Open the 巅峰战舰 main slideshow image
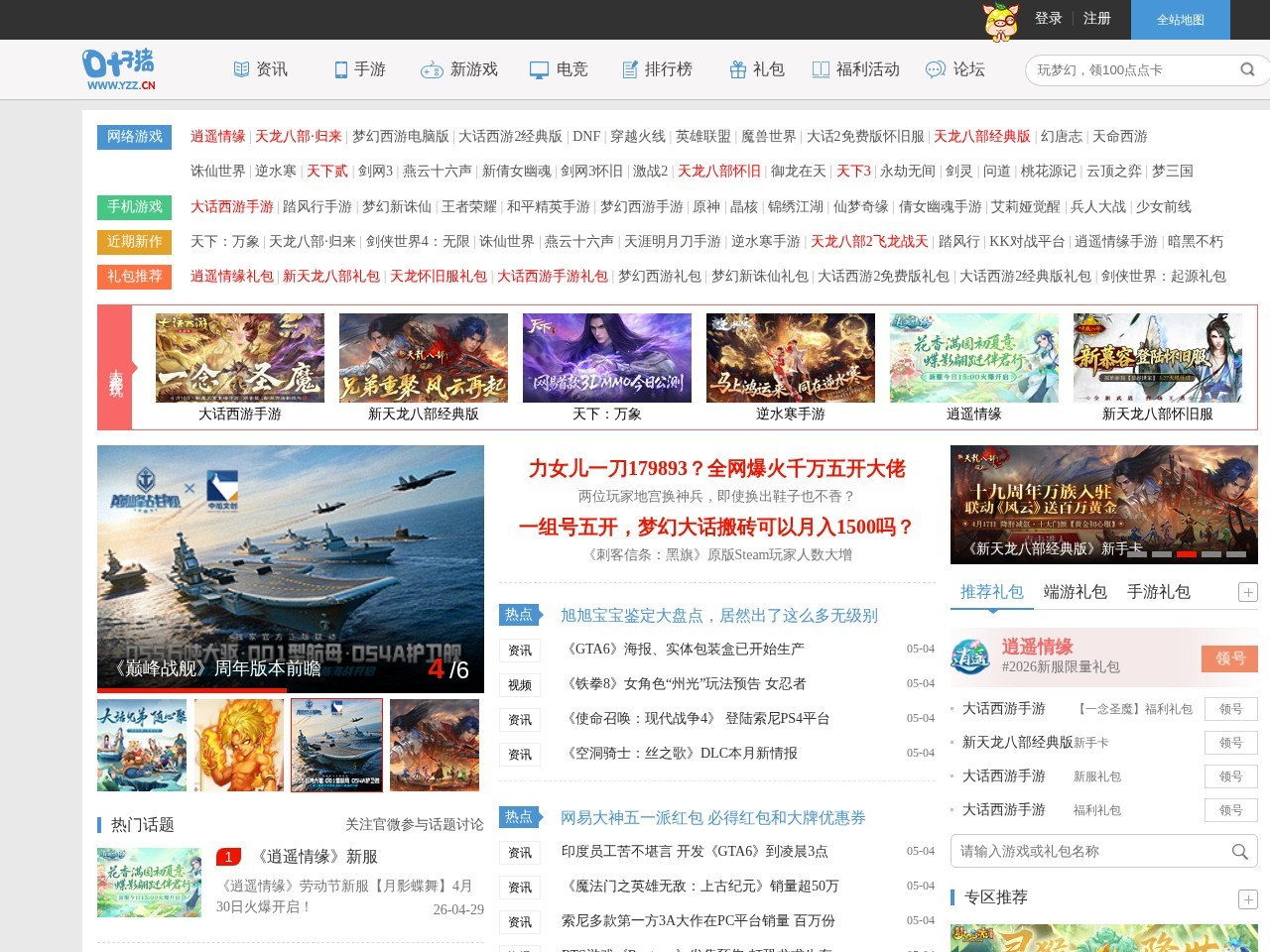 point(291,568)
